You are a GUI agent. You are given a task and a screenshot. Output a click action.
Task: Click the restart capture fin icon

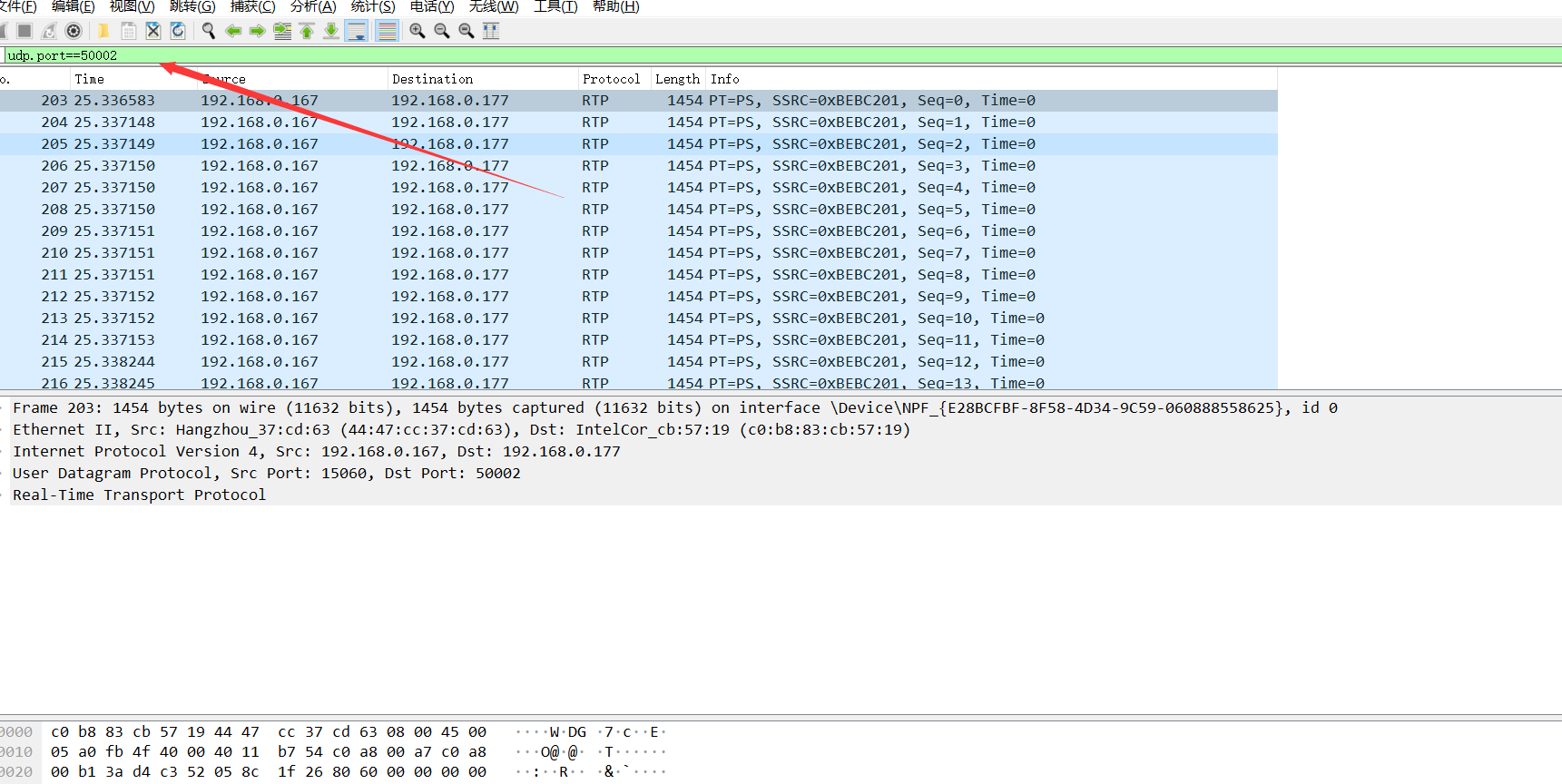click(x=49, y=31)
